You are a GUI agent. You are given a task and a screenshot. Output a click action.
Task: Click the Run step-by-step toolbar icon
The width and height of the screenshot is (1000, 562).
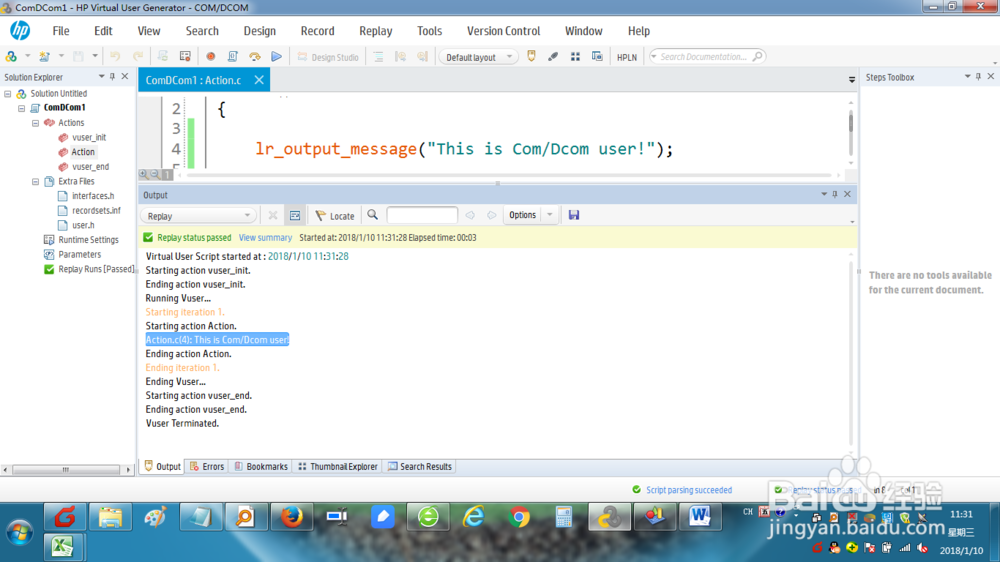(x=254, y=57)
